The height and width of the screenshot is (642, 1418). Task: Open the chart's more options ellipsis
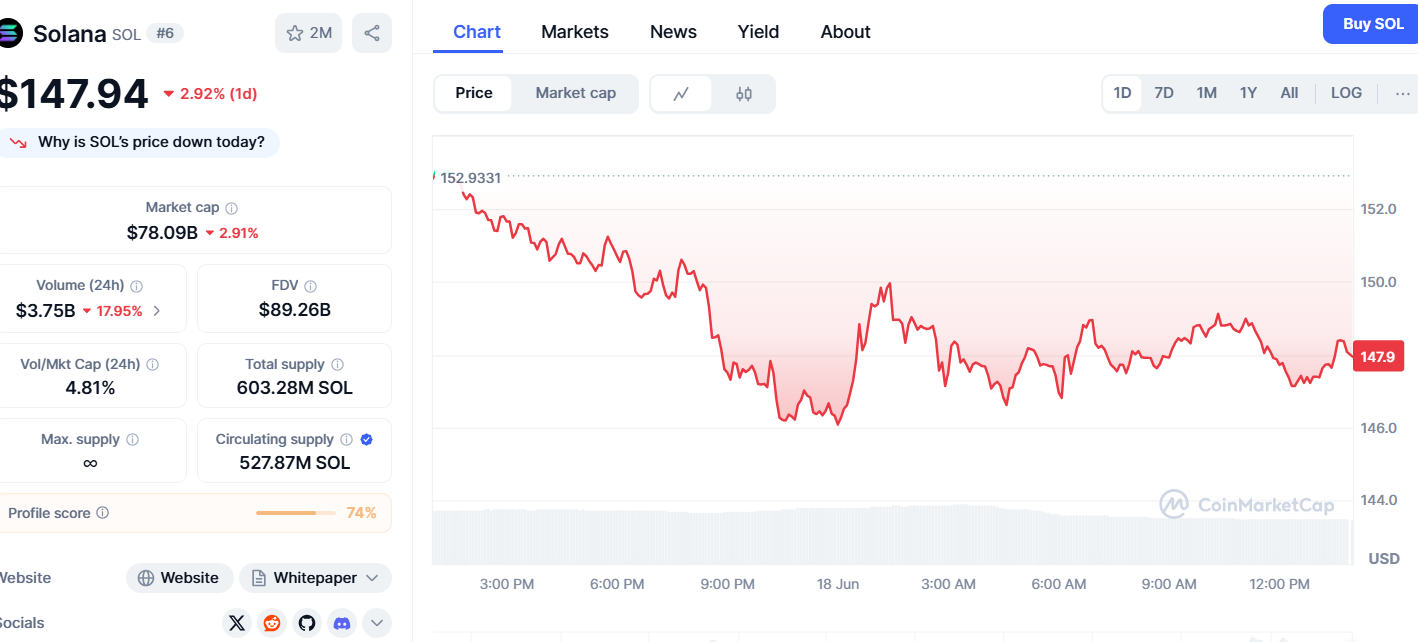[x=1403, y=94]
